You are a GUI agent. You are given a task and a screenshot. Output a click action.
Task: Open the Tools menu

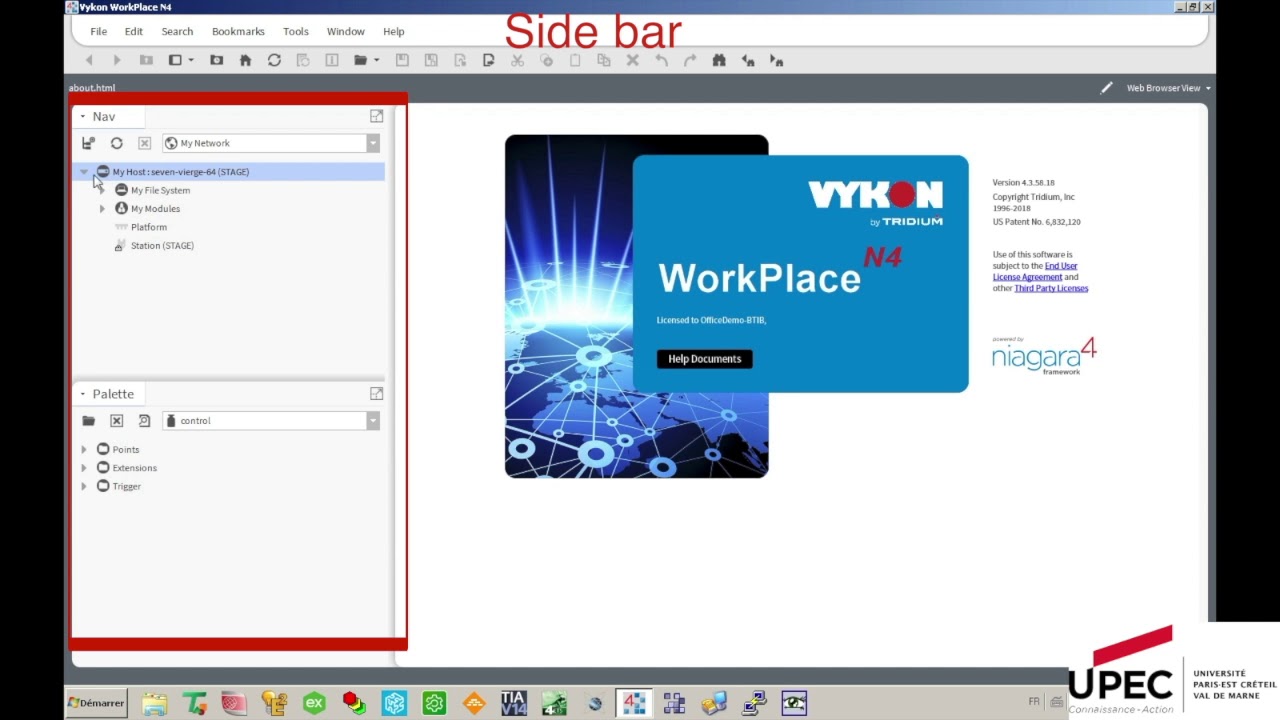(296, 32)
